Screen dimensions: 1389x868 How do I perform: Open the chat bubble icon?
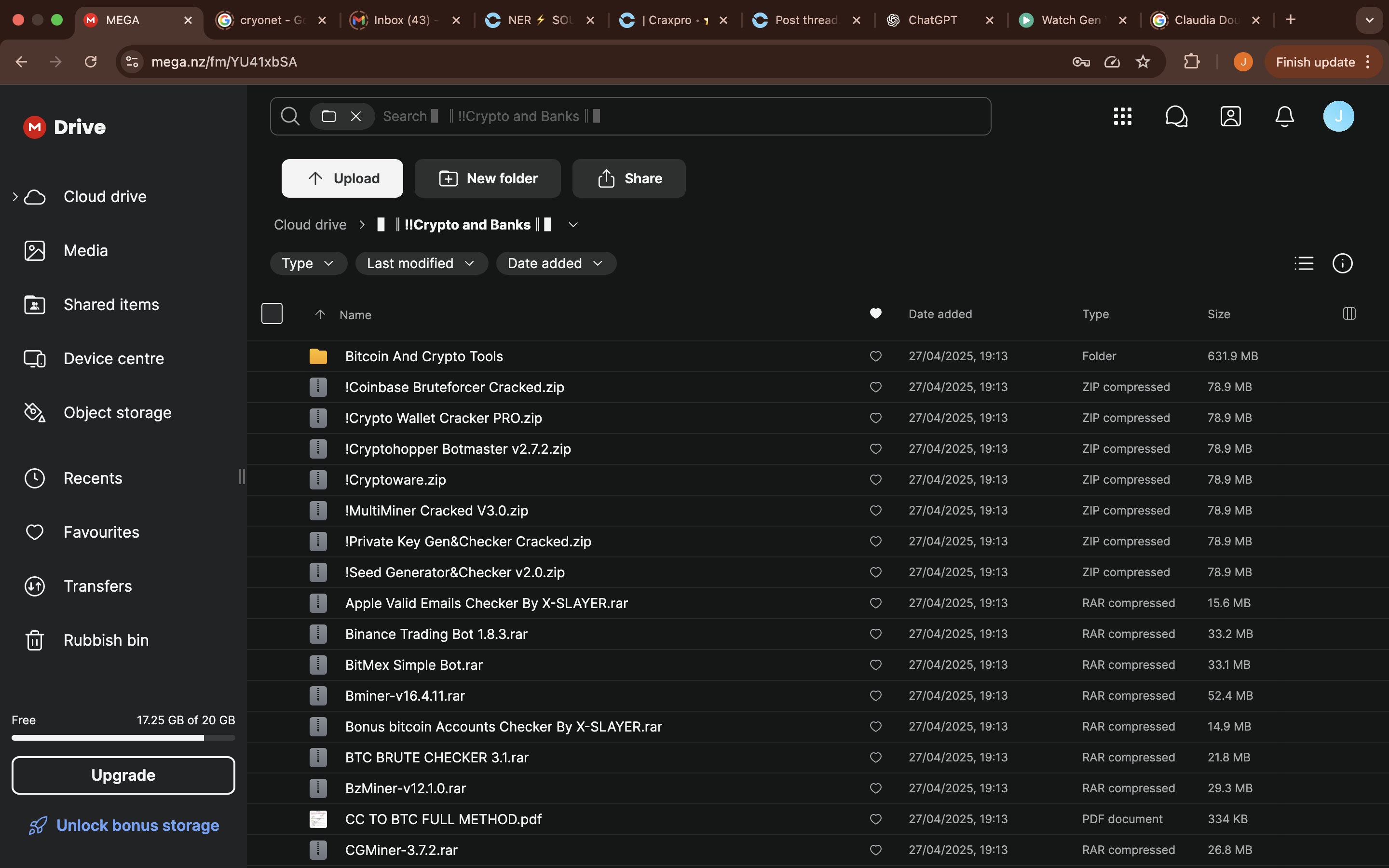click(x=1176, y=116)
